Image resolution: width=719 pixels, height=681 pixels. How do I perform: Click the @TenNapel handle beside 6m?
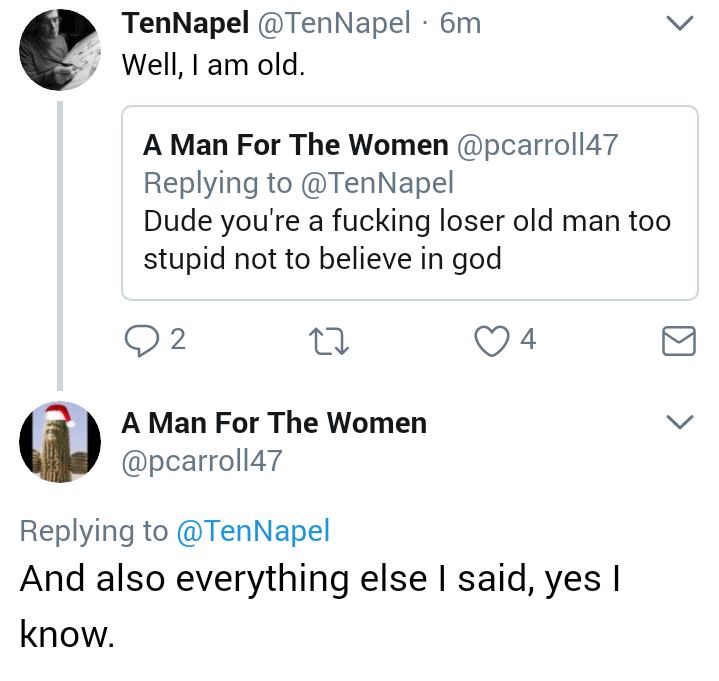click(334, 23)
